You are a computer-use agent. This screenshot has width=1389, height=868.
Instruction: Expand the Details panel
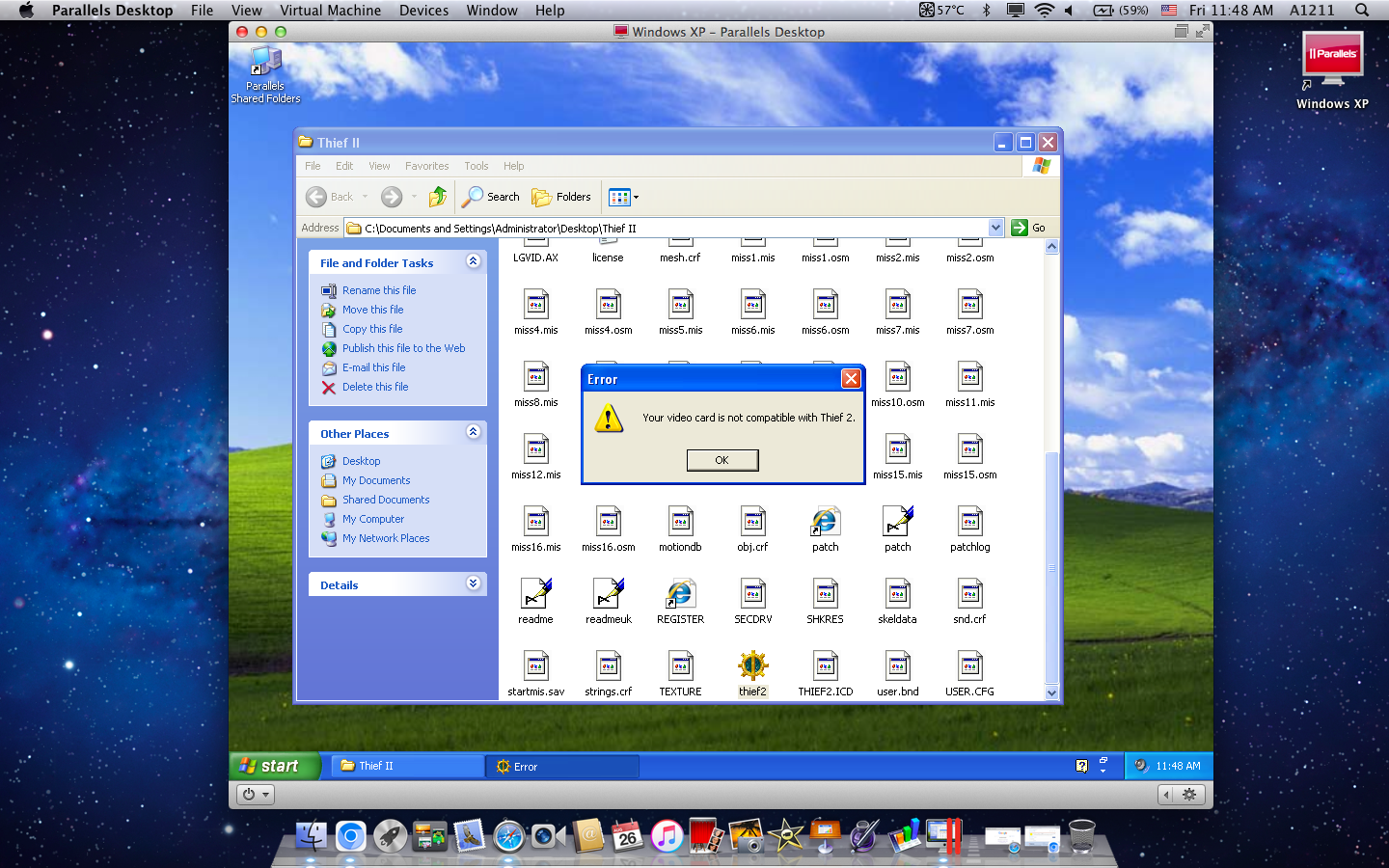473,583
